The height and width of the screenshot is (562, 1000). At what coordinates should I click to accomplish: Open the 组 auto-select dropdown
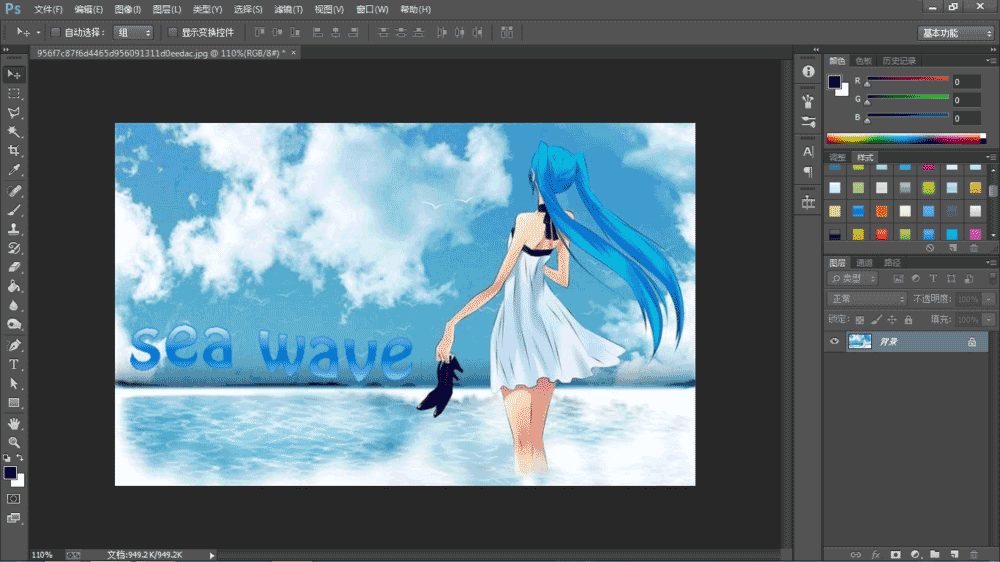tap(133, 32)
